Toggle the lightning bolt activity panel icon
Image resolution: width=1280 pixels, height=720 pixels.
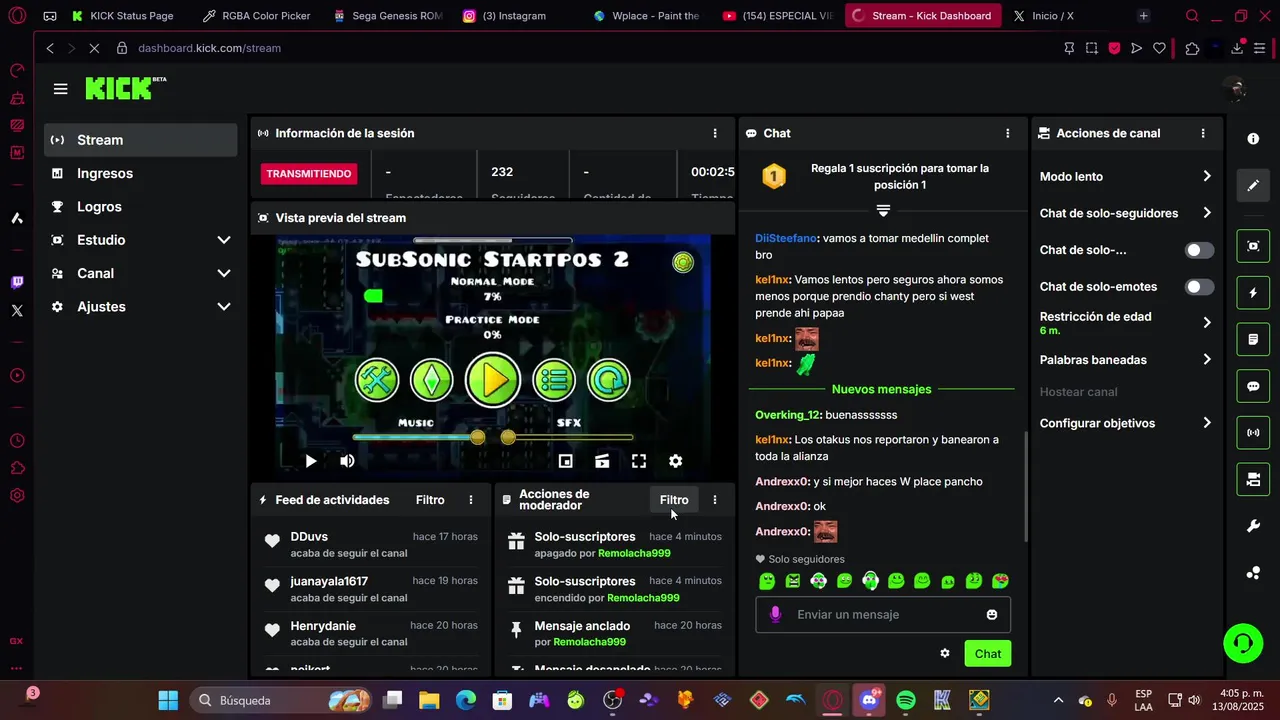coord(1253,293)
